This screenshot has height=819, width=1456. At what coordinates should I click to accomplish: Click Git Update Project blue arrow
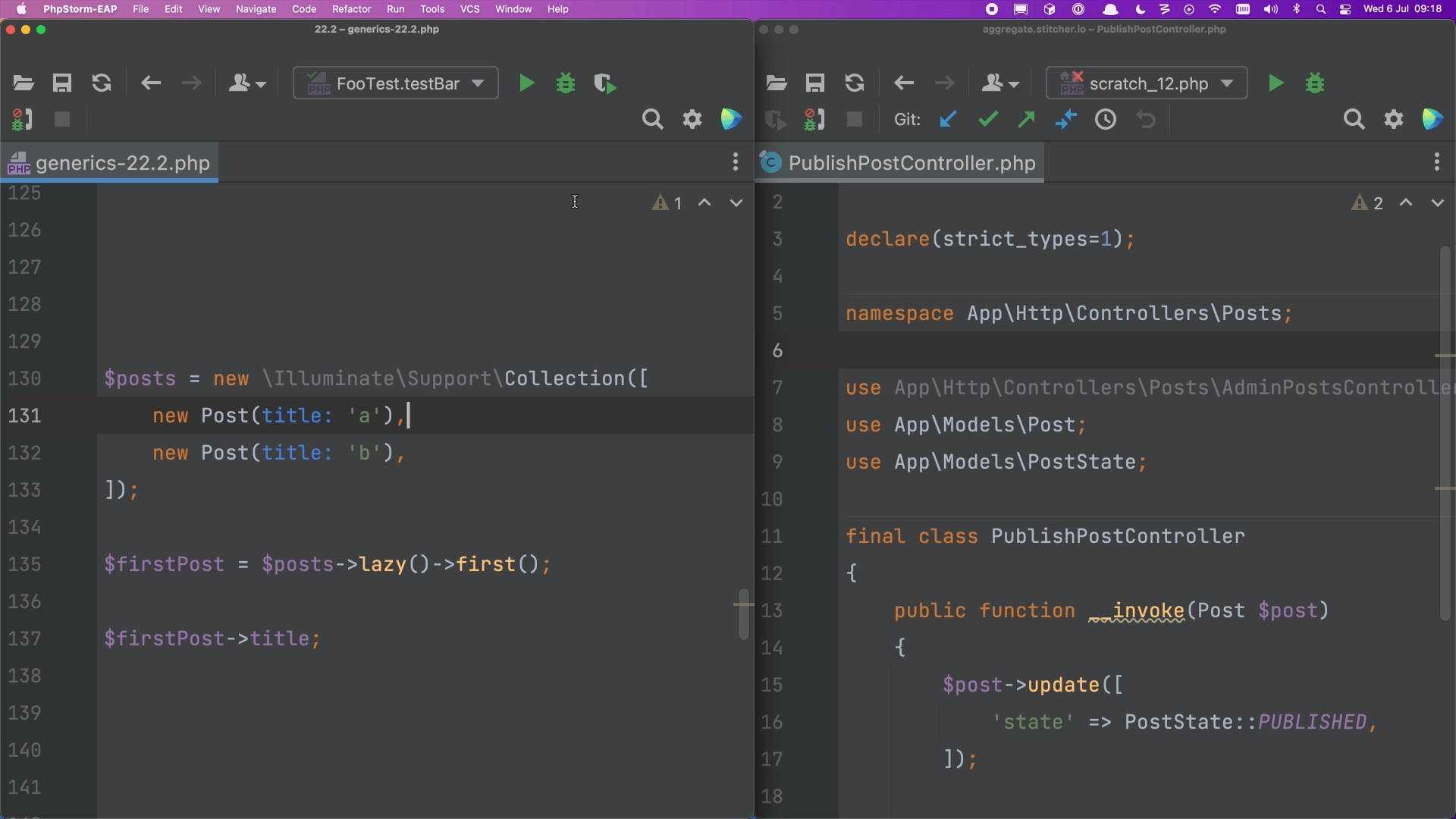click(x=948, y=120)
